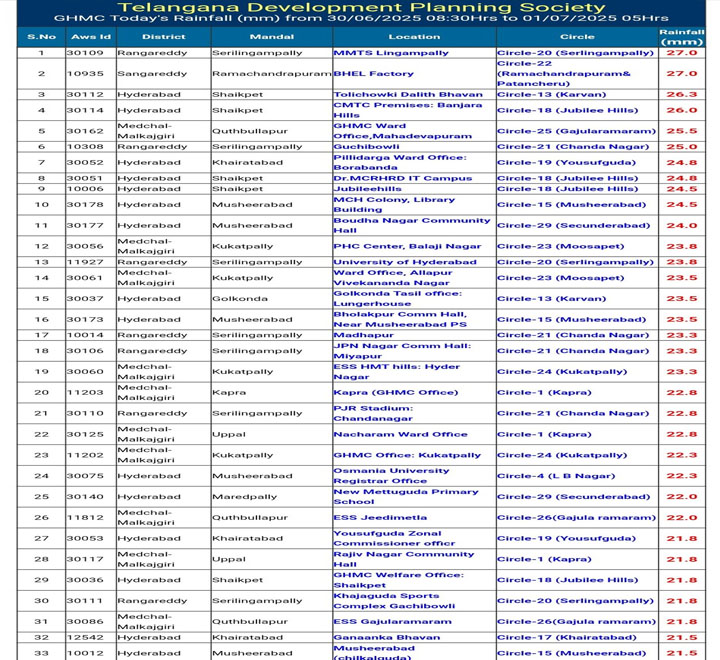Select the District column header

point(163,37)
